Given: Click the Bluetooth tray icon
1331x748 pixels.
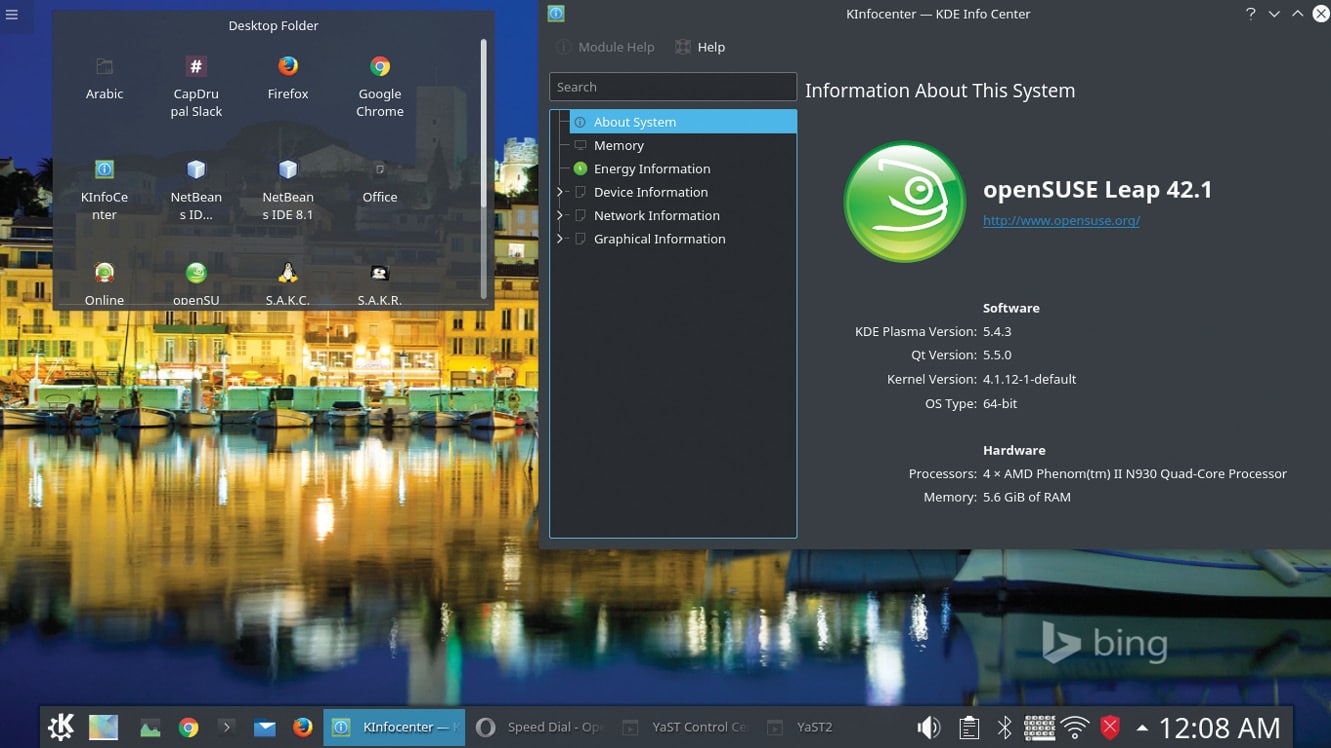Looking at the screenshot, I should pos(1004,727).
